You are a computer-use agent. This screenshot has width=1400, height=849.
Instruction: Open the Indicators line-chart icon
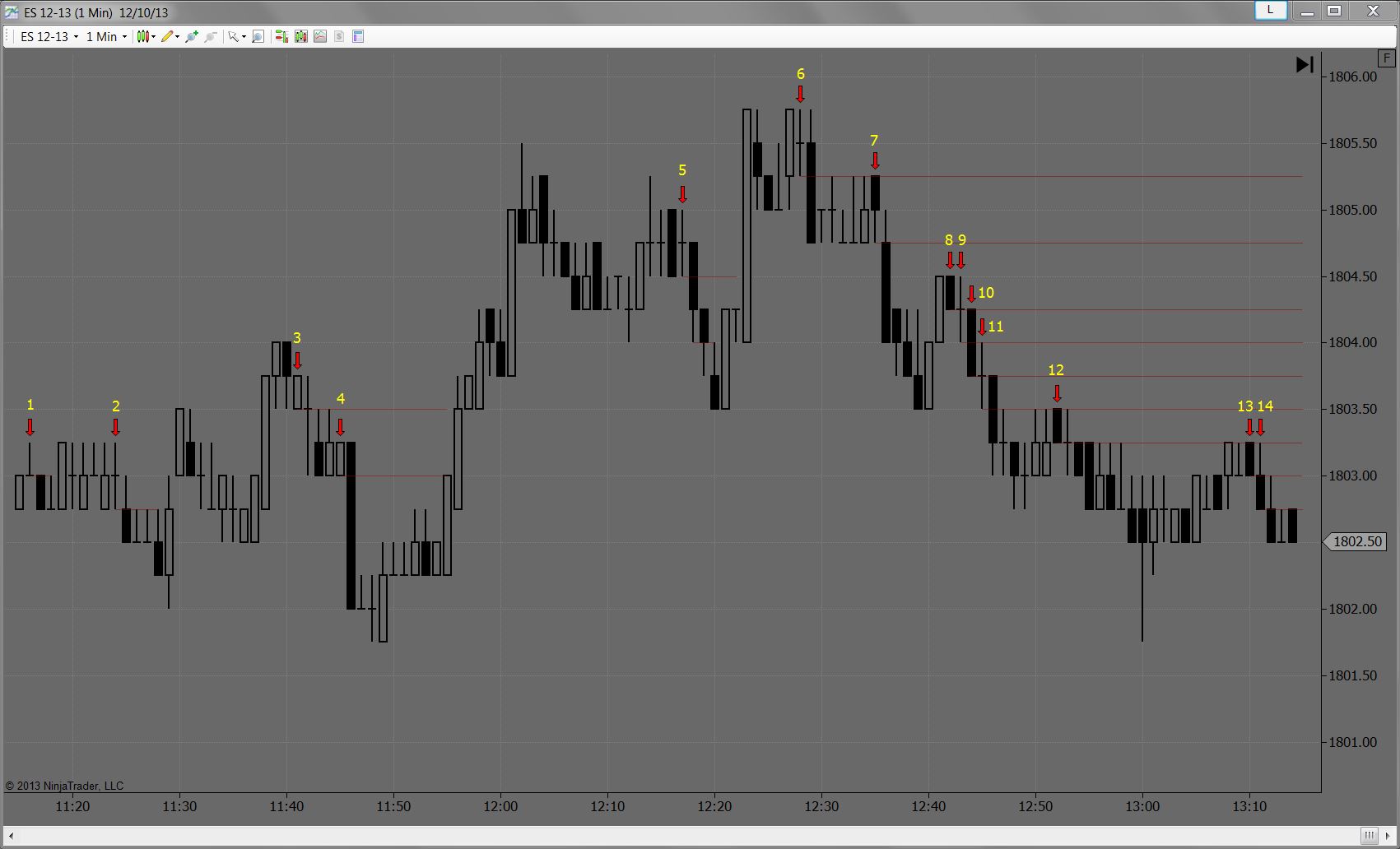point(320,37)
